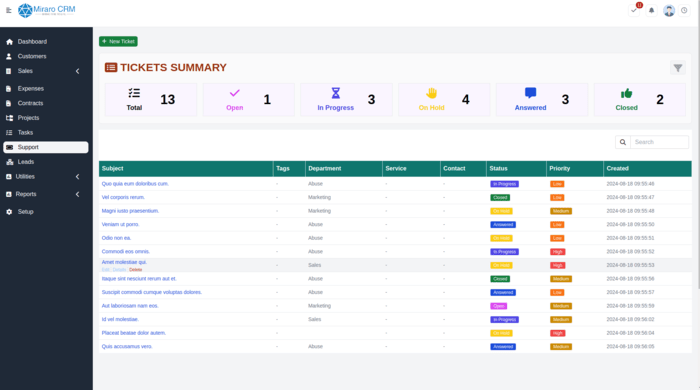The image size is (700, 390).
Task: Click Answered status badge for 'Veniam ut porro.'
Action: (x=503, y=224)
